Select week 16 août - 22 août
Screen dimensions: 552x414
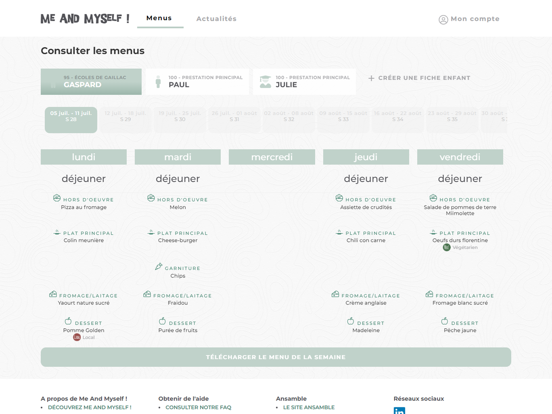397,120
